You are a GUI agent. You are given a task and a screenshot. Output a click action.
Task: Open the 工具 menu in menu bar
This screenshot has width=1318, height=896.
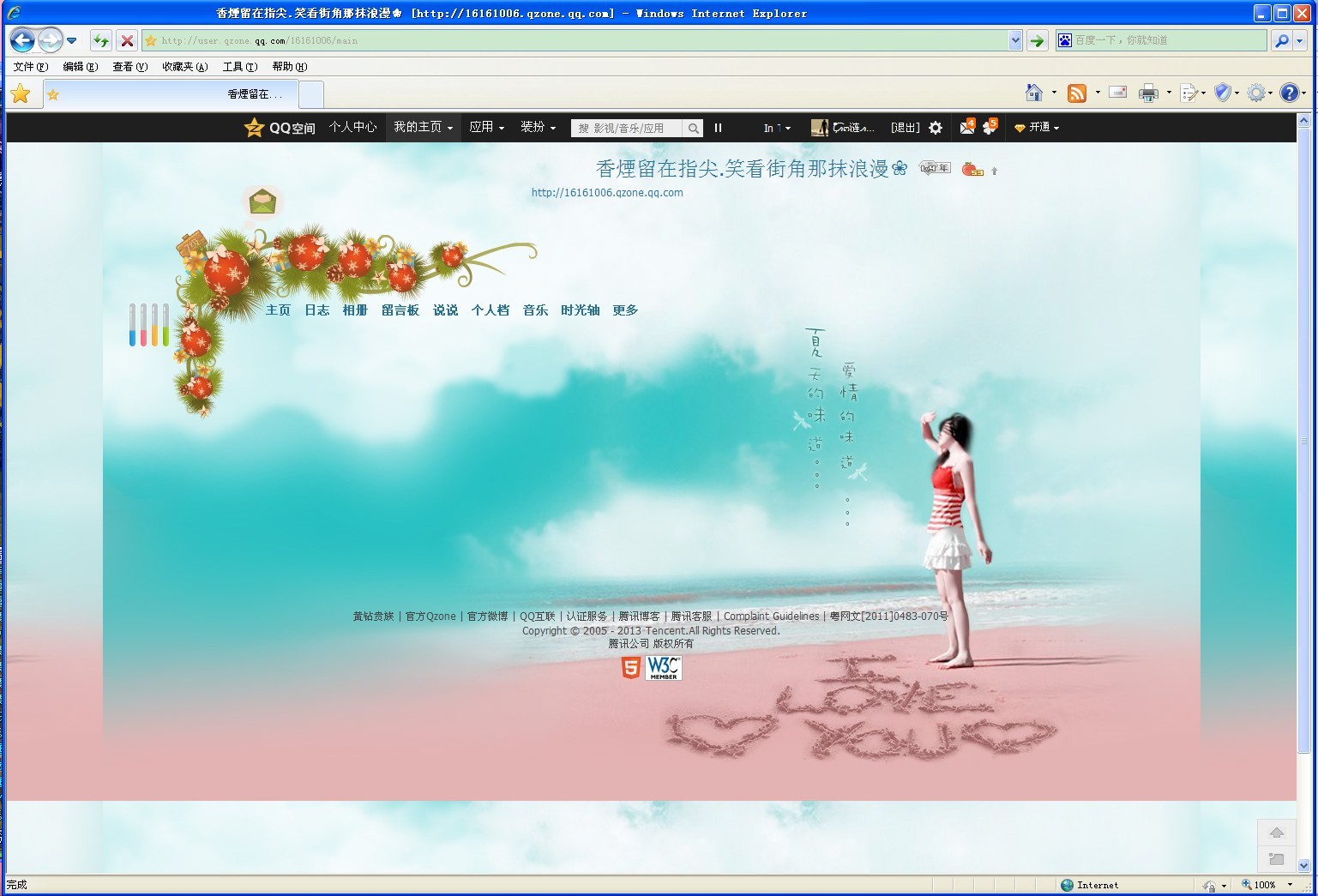[x=239, y=67]
